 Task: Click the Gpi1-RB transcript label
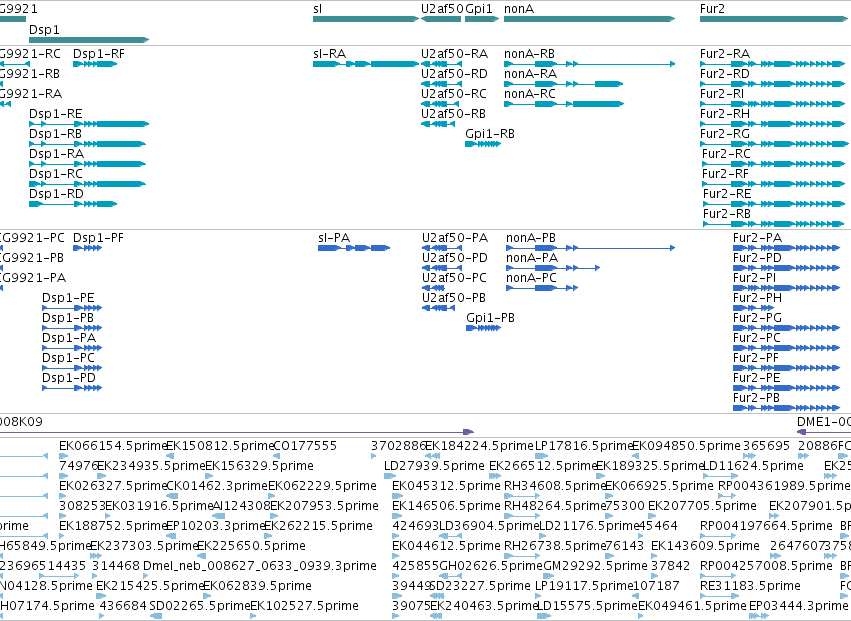click(x=490, y=134)
